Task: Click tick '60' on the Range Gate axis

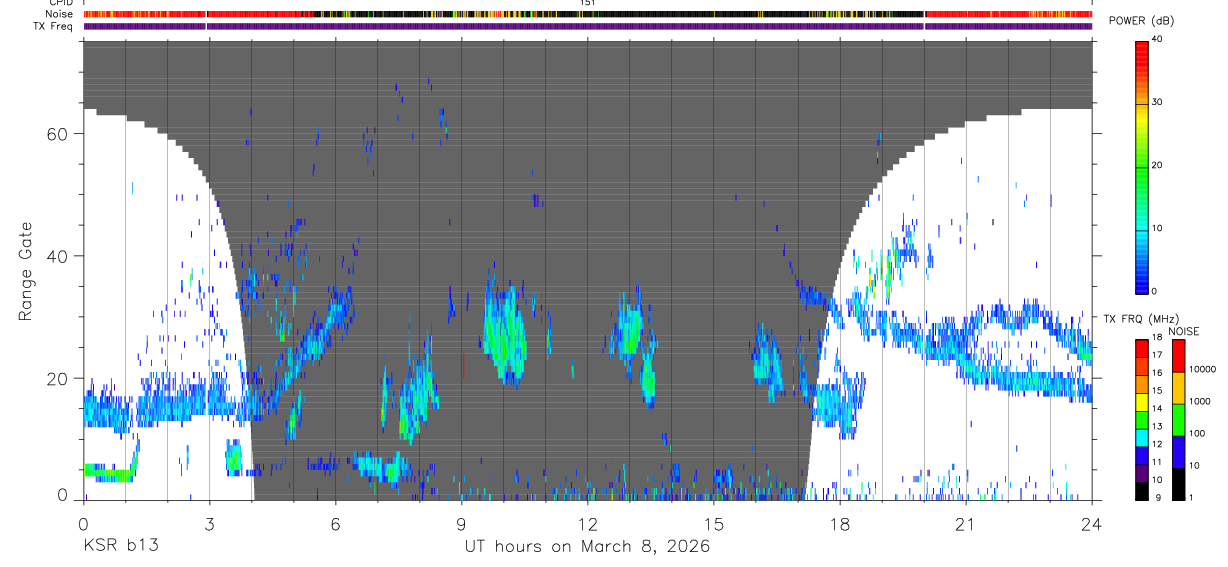Action: [58, 134]
